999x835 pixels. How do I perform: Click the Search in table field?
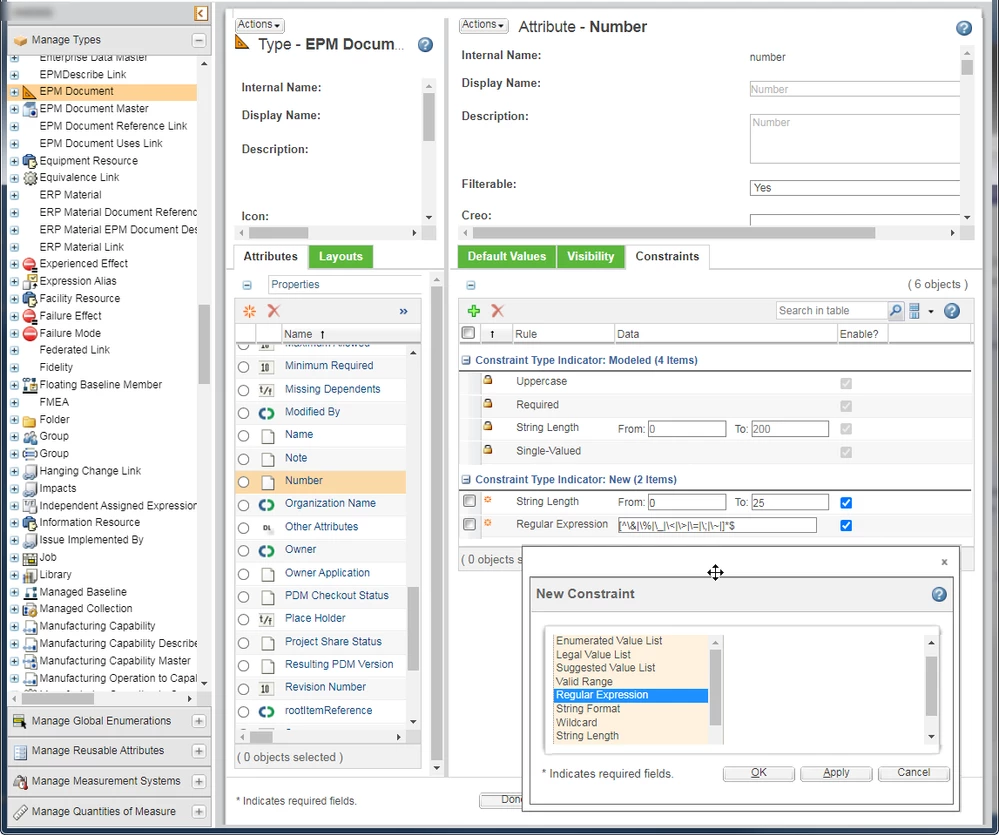pos(831,311)
